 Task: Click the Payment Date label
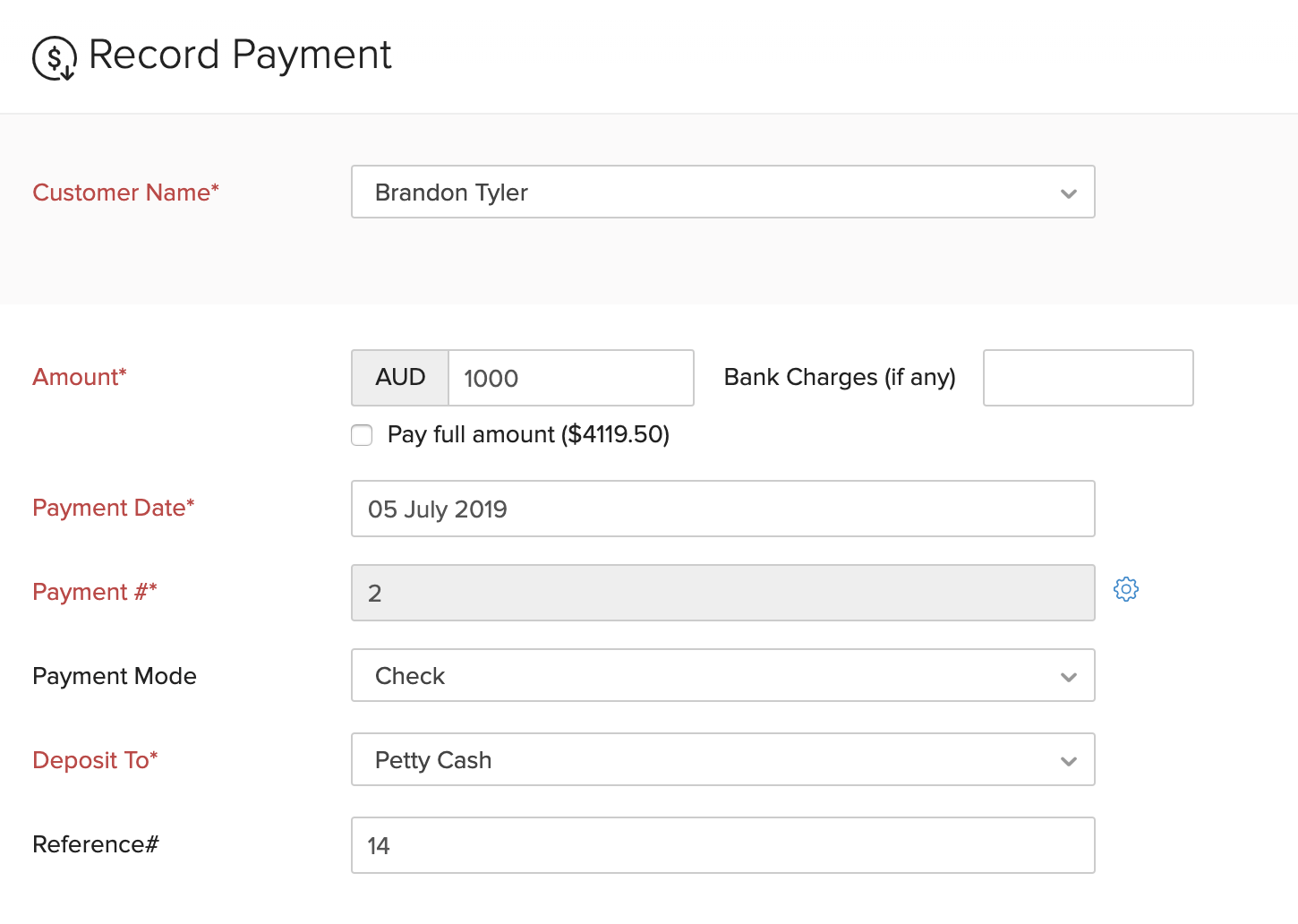coord(113,508)
